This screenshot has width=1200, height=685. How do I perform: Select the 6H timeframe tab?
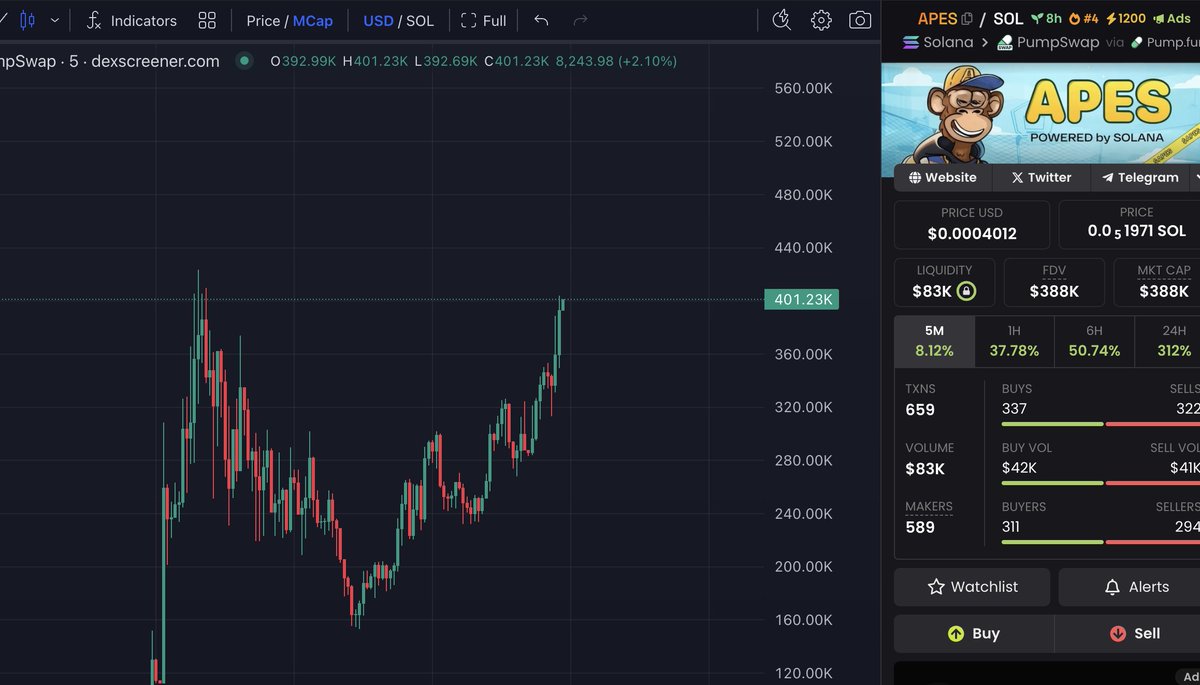click(1094, 341)
